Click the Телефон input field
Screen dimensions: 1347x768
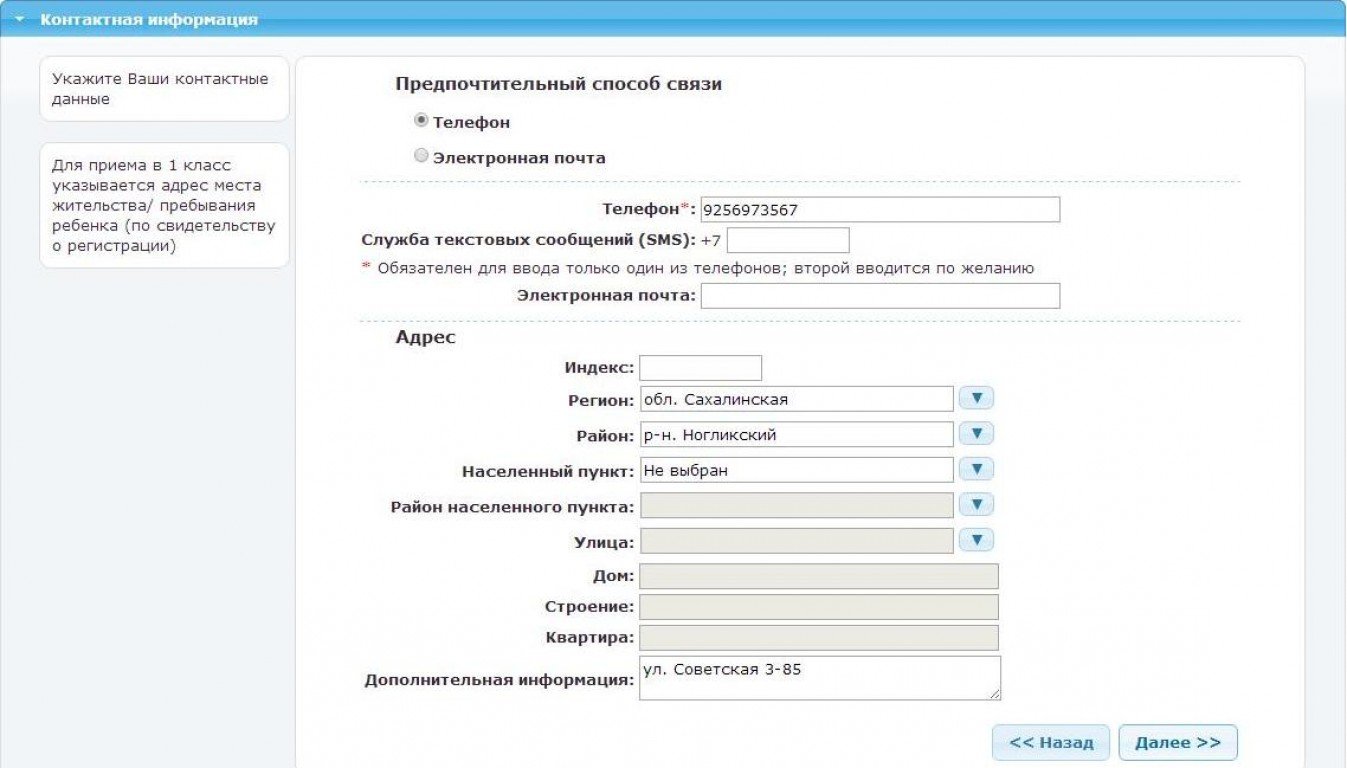[880, 210]
